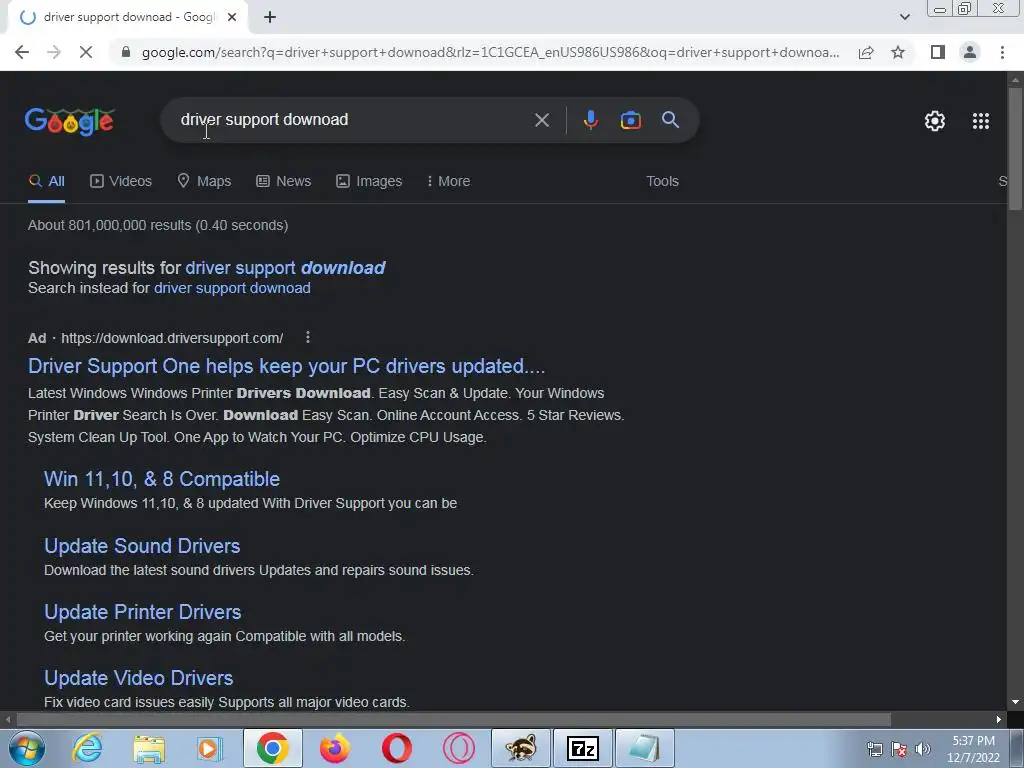Open Google quick settings gear

coord(935,121)
